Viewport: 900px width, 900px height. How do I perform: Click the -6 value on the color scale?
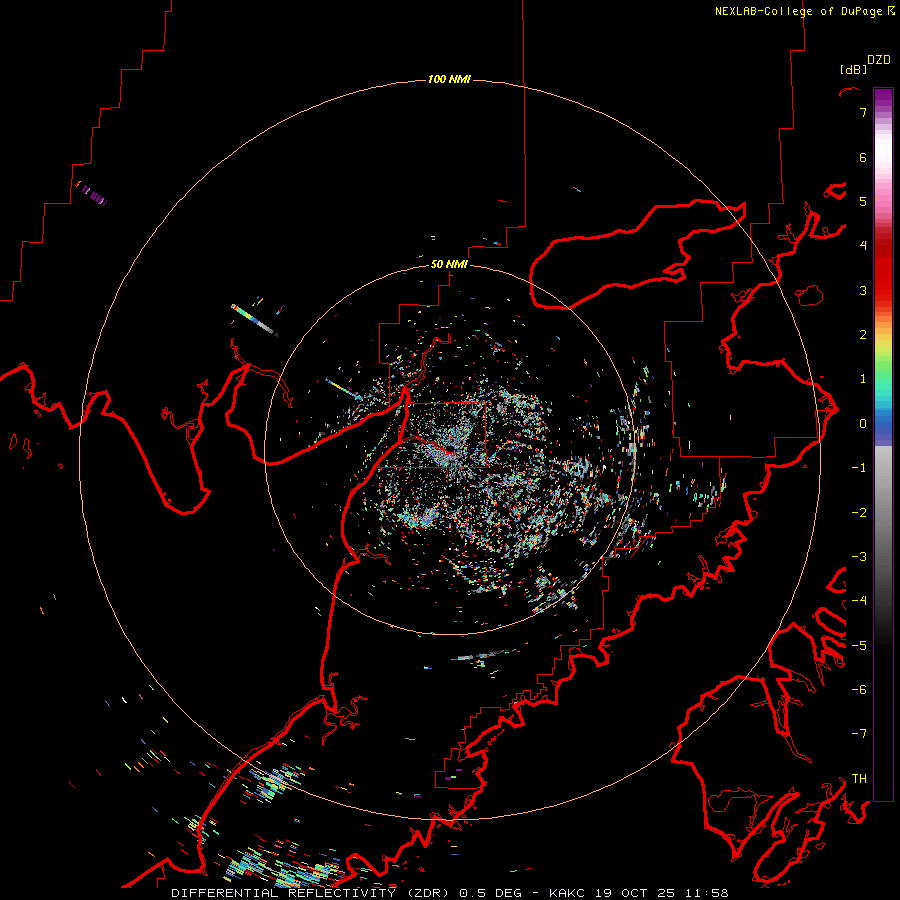pyautogui.click(x=859, y=690)
